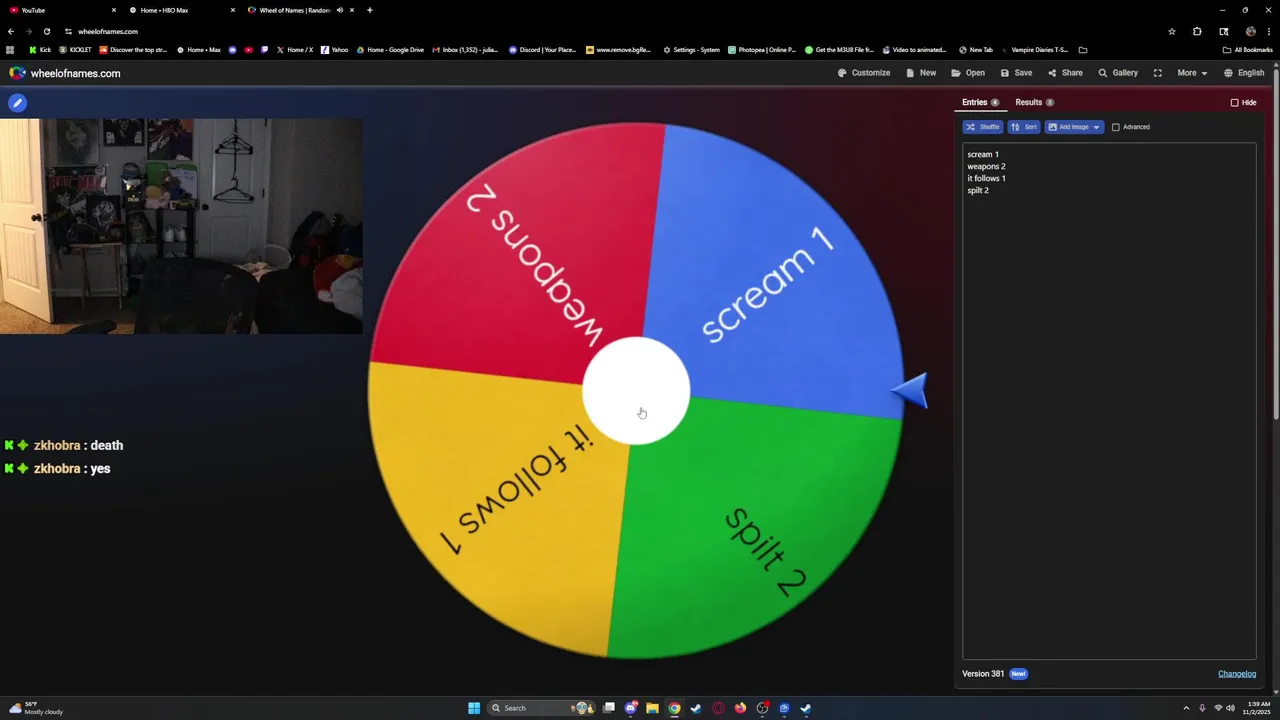The image size is (1280, 720).
Task: Click the taskbar Search box
Action: tap(540, 708)
